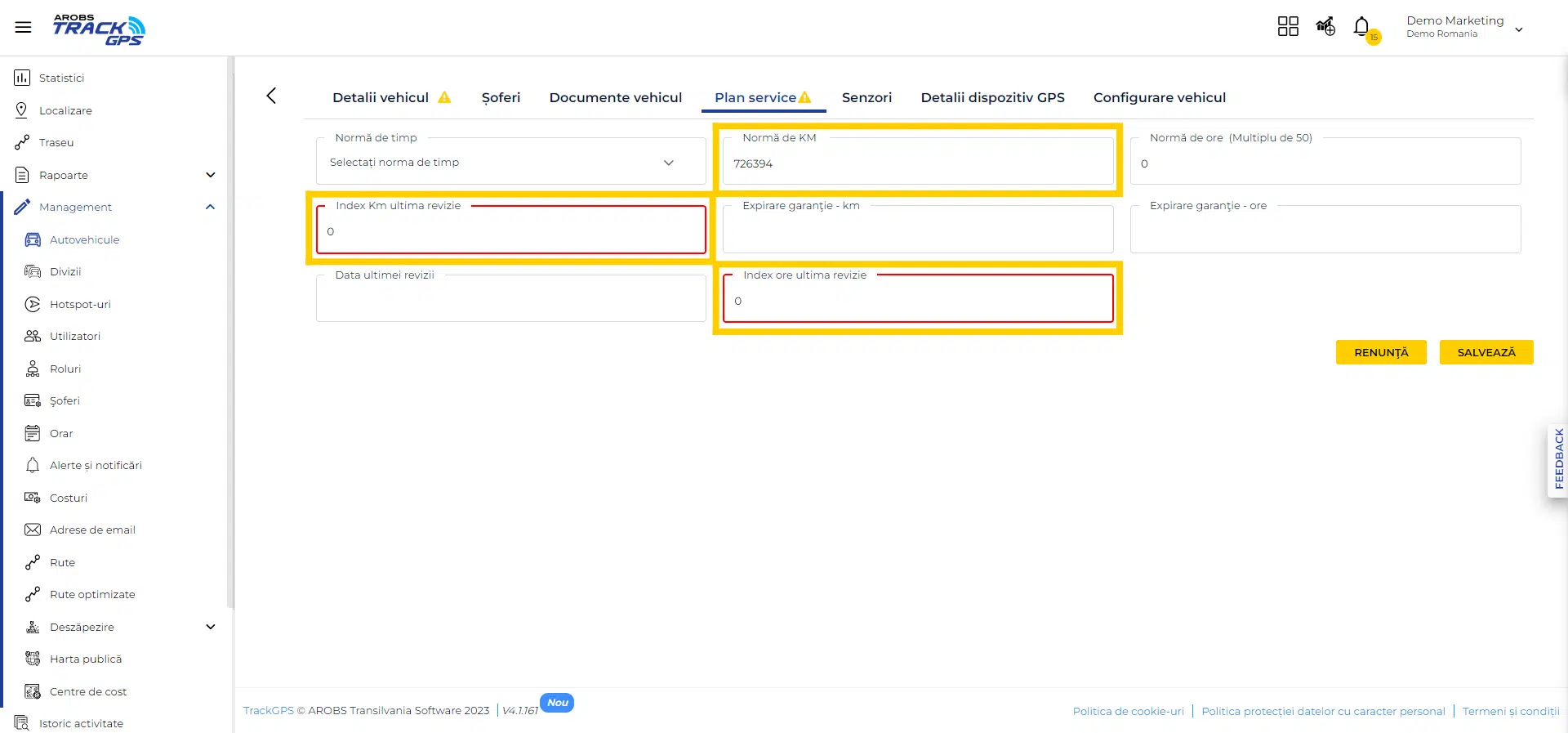Click the RENUNȚĂ button
The image size is (1568, 733).
(1381, 352)
